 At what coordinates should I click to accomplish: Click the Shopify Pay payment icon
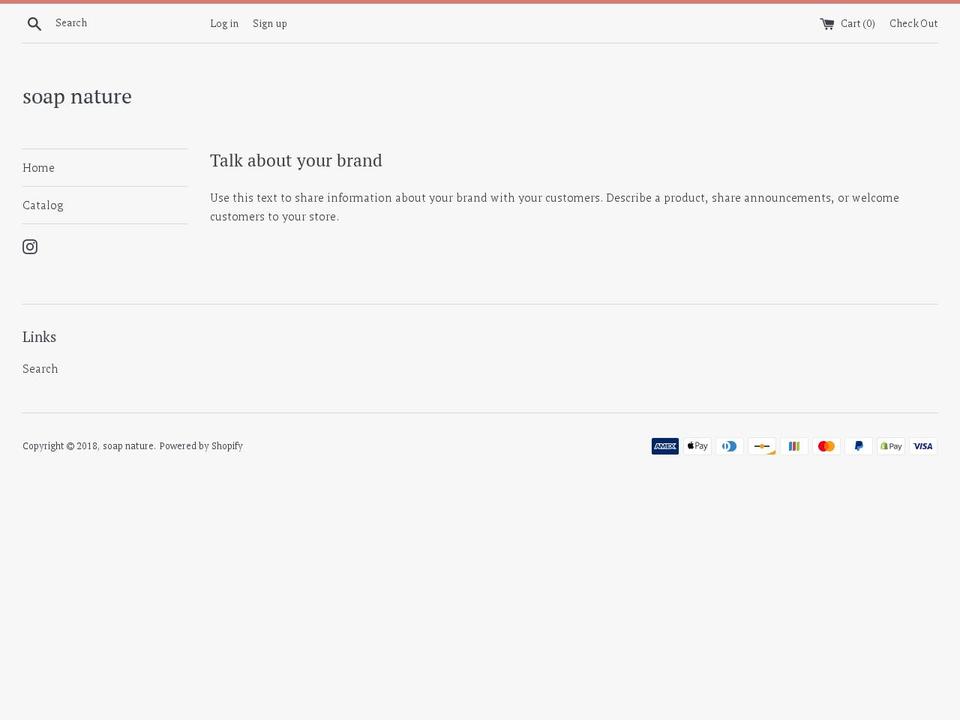click(891, 446)
